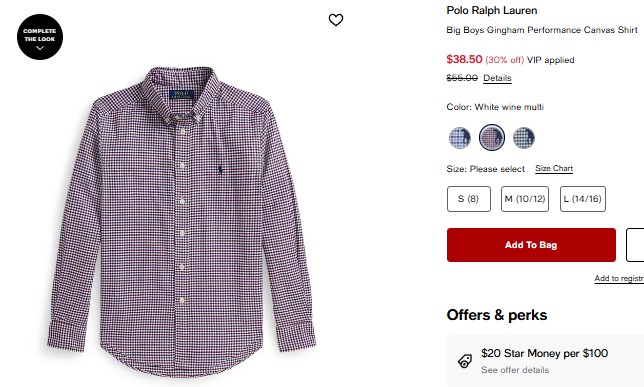View price Details link

click(497, 78)
